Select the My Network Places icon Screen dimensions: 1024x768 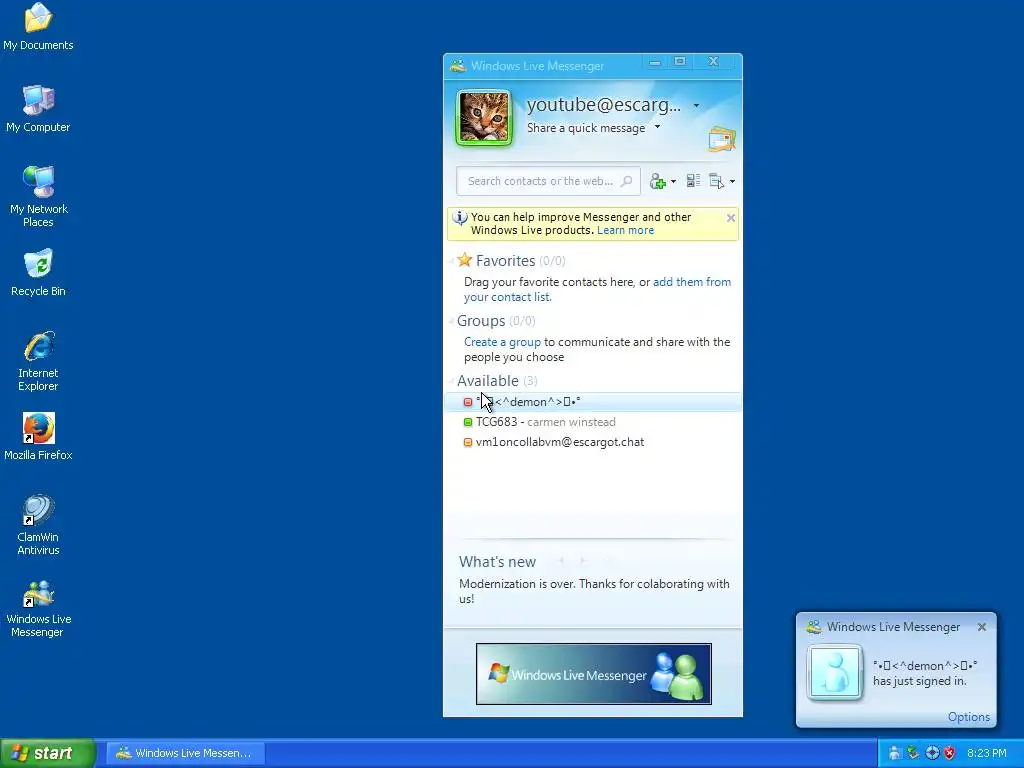coord(39,197)
